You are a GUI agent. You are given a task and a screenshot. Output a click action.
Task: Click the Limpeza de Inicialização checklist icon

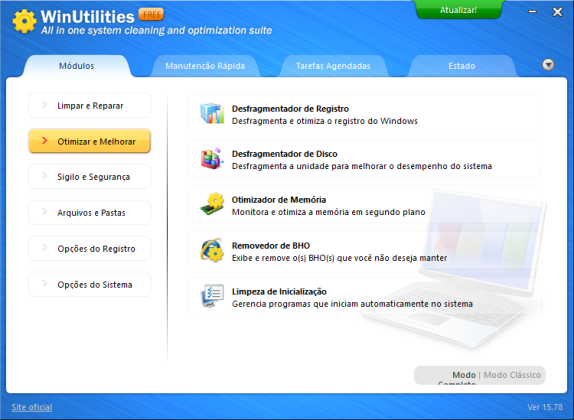(x=212, y=296)
